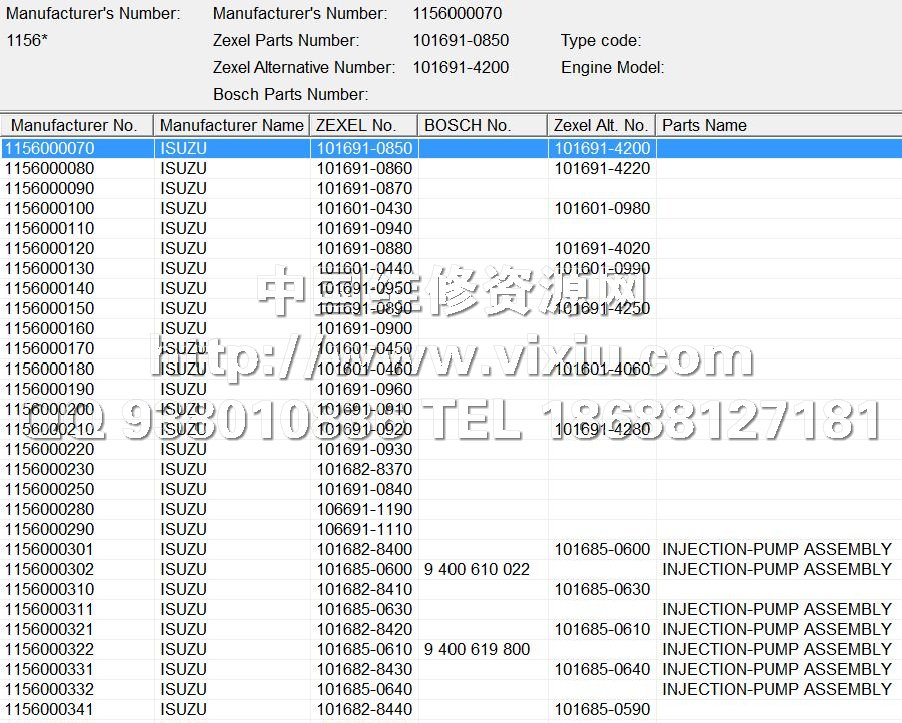The width and height of the screenshot is (902, 723).
Task: Select the Zexel Alt. No. column header
Action: coord(600,125)
